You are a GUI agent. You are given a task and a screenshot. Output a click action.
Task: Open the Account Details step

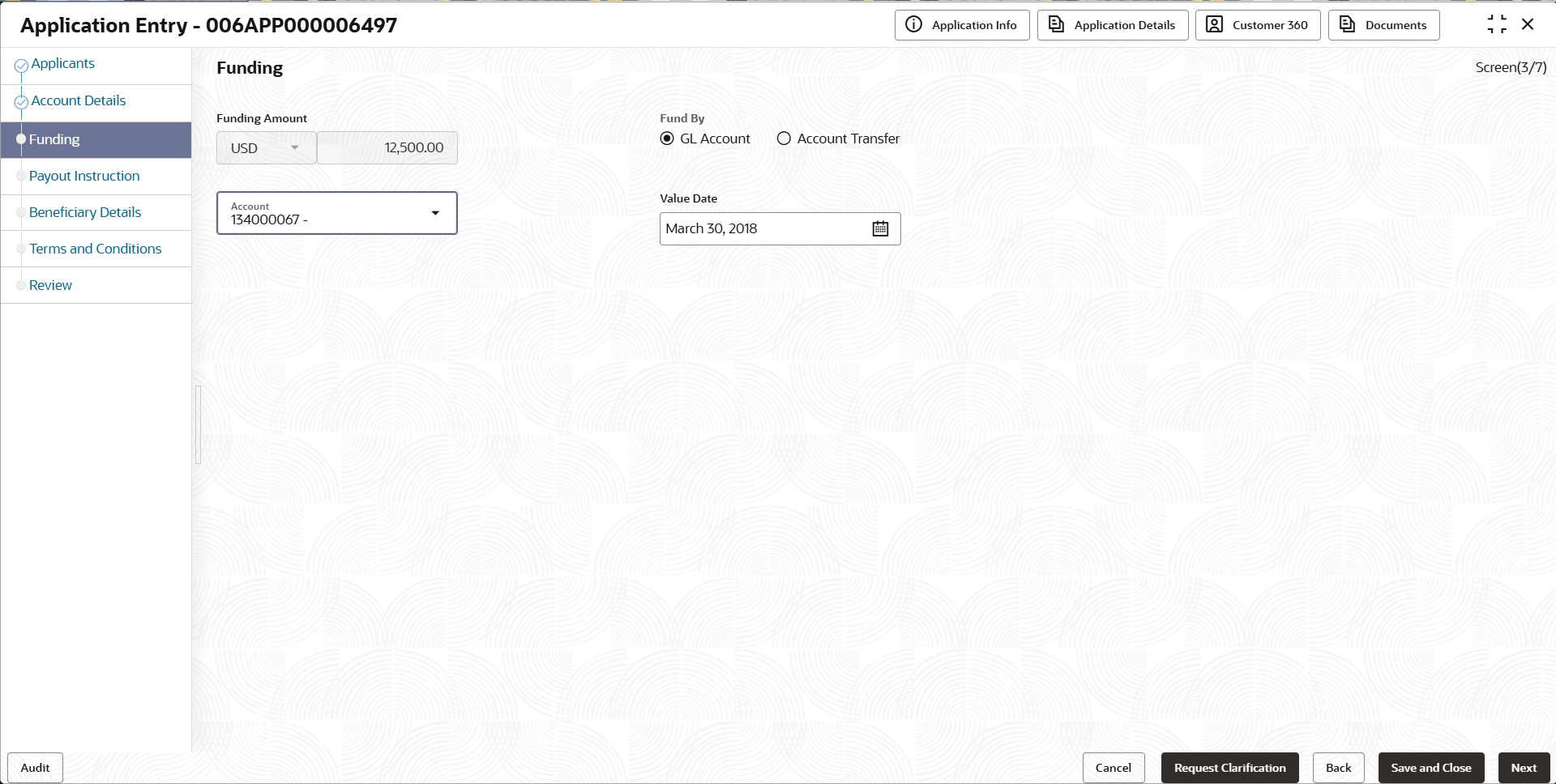click(x=79, y=100)
